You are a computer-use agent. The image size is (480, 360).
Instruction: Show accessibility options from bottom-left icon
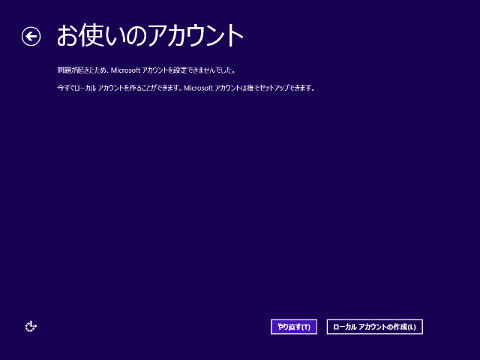31,326
